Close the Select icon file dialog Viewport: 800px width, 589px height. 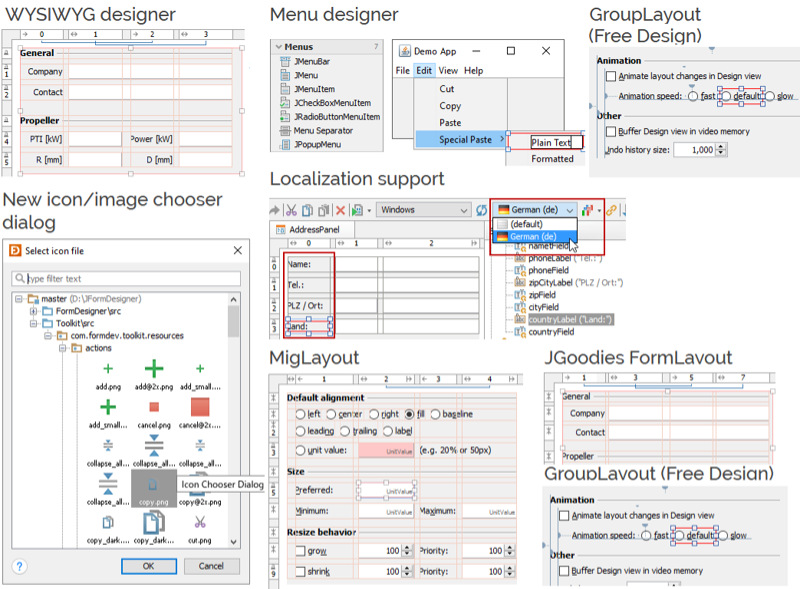point(238,250)
